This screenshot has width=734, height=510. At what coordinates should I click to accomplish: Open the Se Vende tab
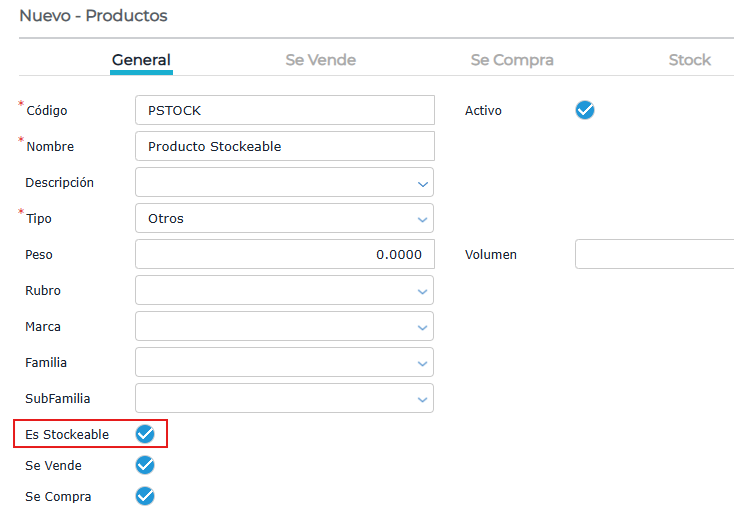320,60
